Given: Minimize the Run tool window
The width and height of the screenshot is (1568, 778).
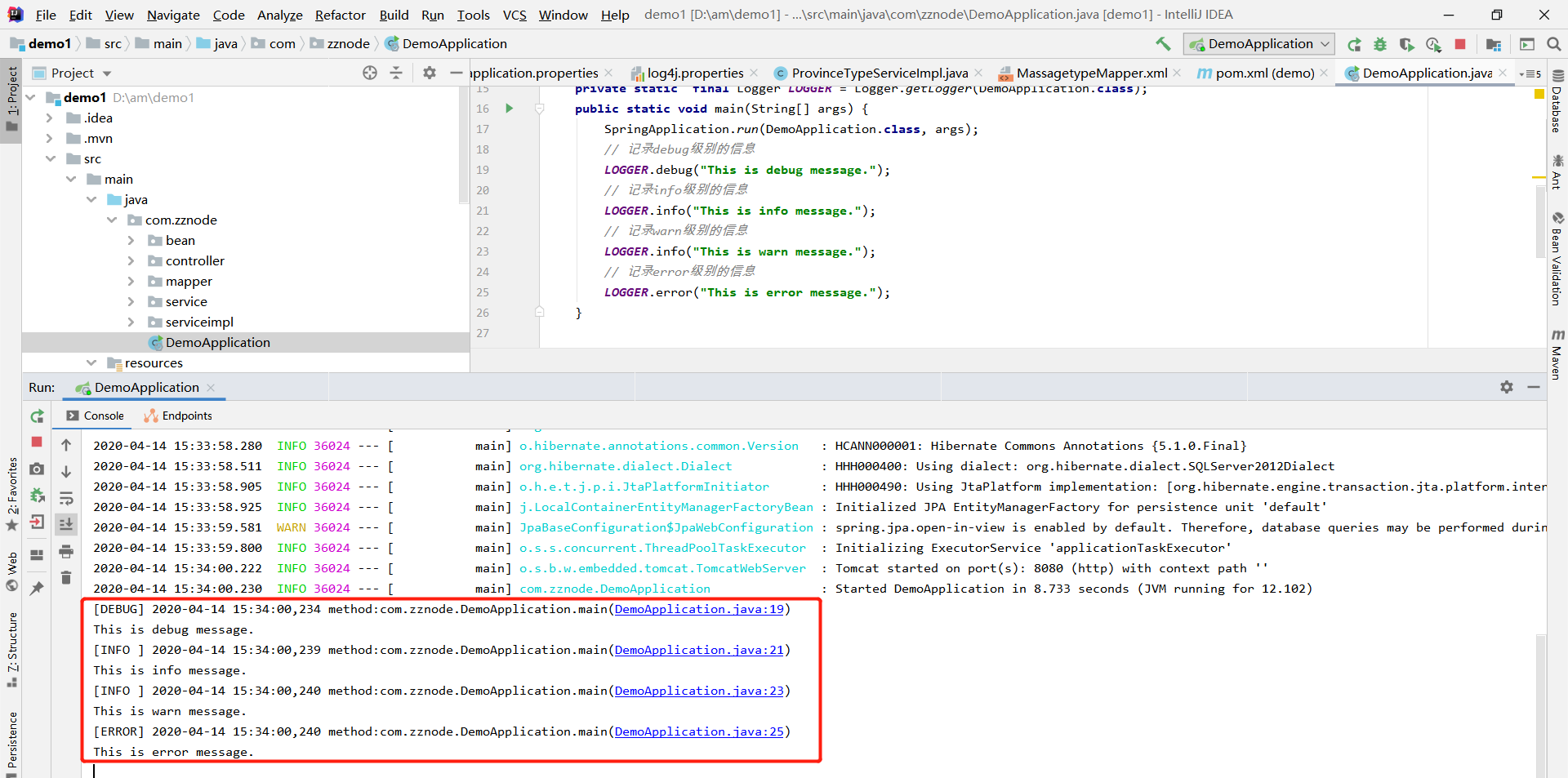Looking at the screenshot, I should (1534, 387).
